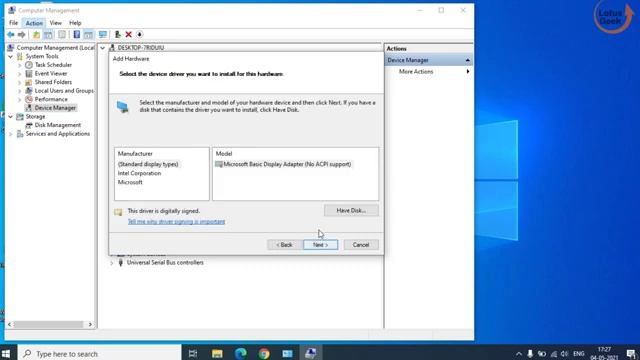The height and width of the screenshot is (360, 640).
Task: Select Device Manager in console tree
Action: point(55,108)
